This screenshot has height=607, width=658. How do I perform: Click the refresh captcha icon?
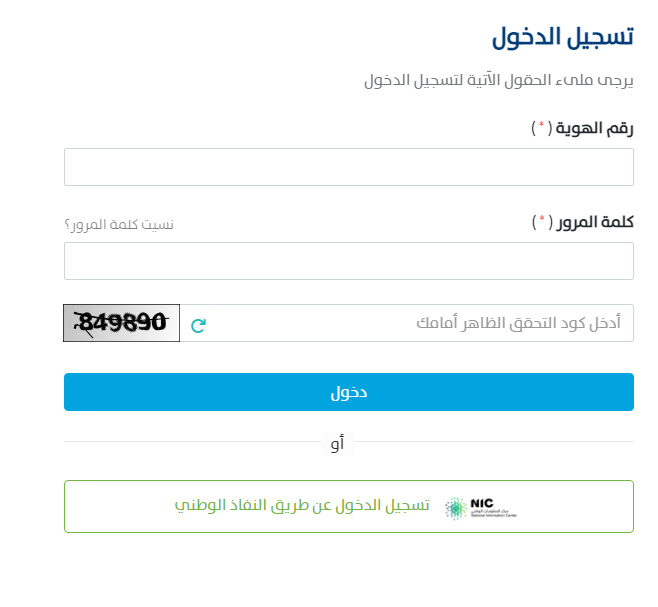[x=198, y=324]
